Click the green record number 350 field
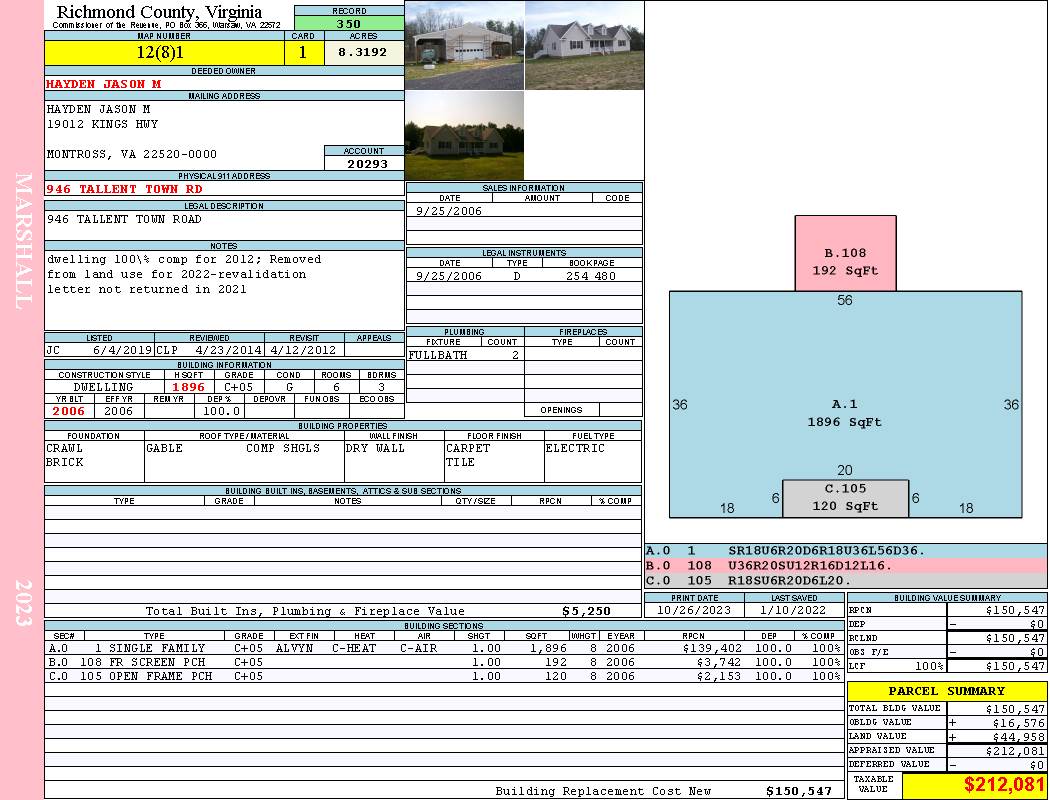This screenshot has width=1050, height=800. tap(349, 24)
